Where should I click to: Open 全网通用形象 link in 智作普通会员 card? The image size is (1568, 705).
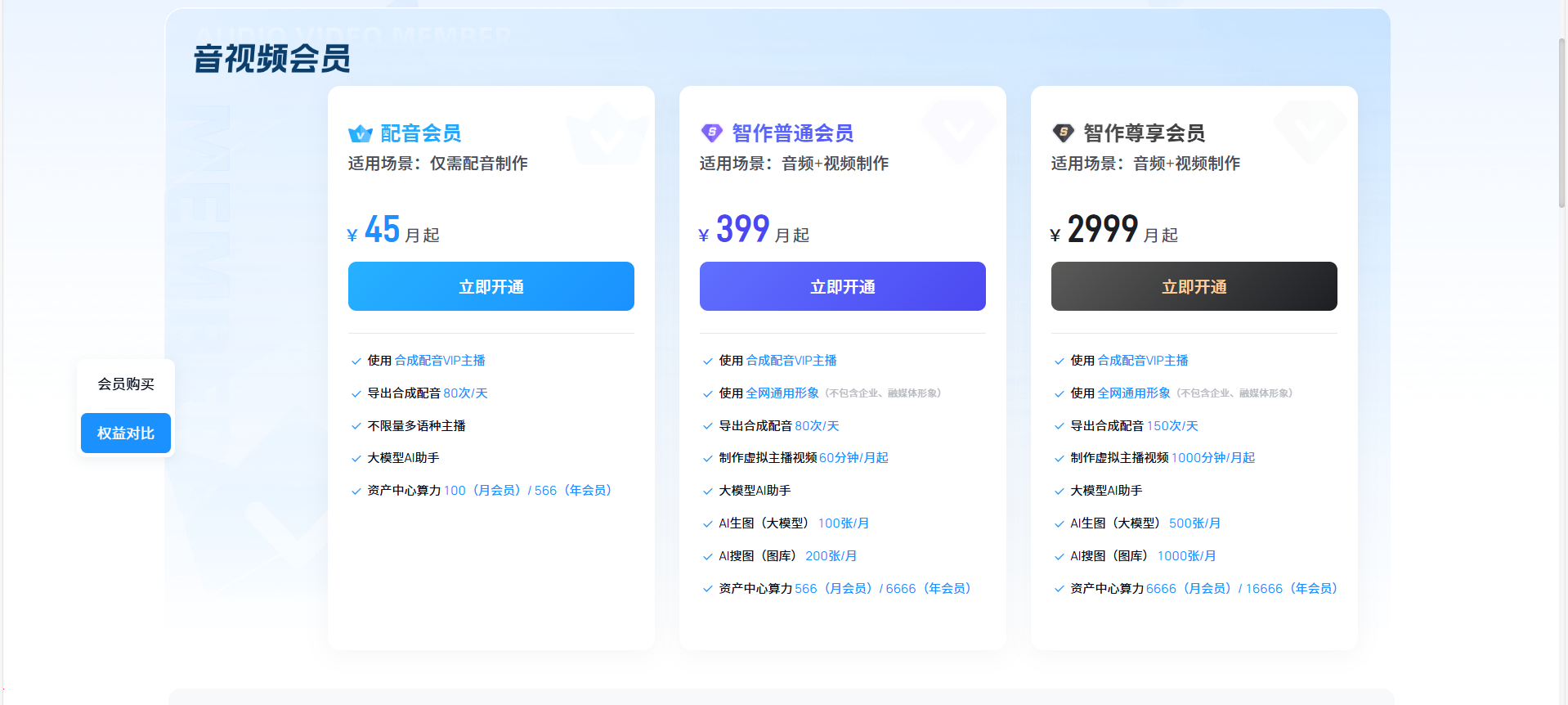coord(782,393)
